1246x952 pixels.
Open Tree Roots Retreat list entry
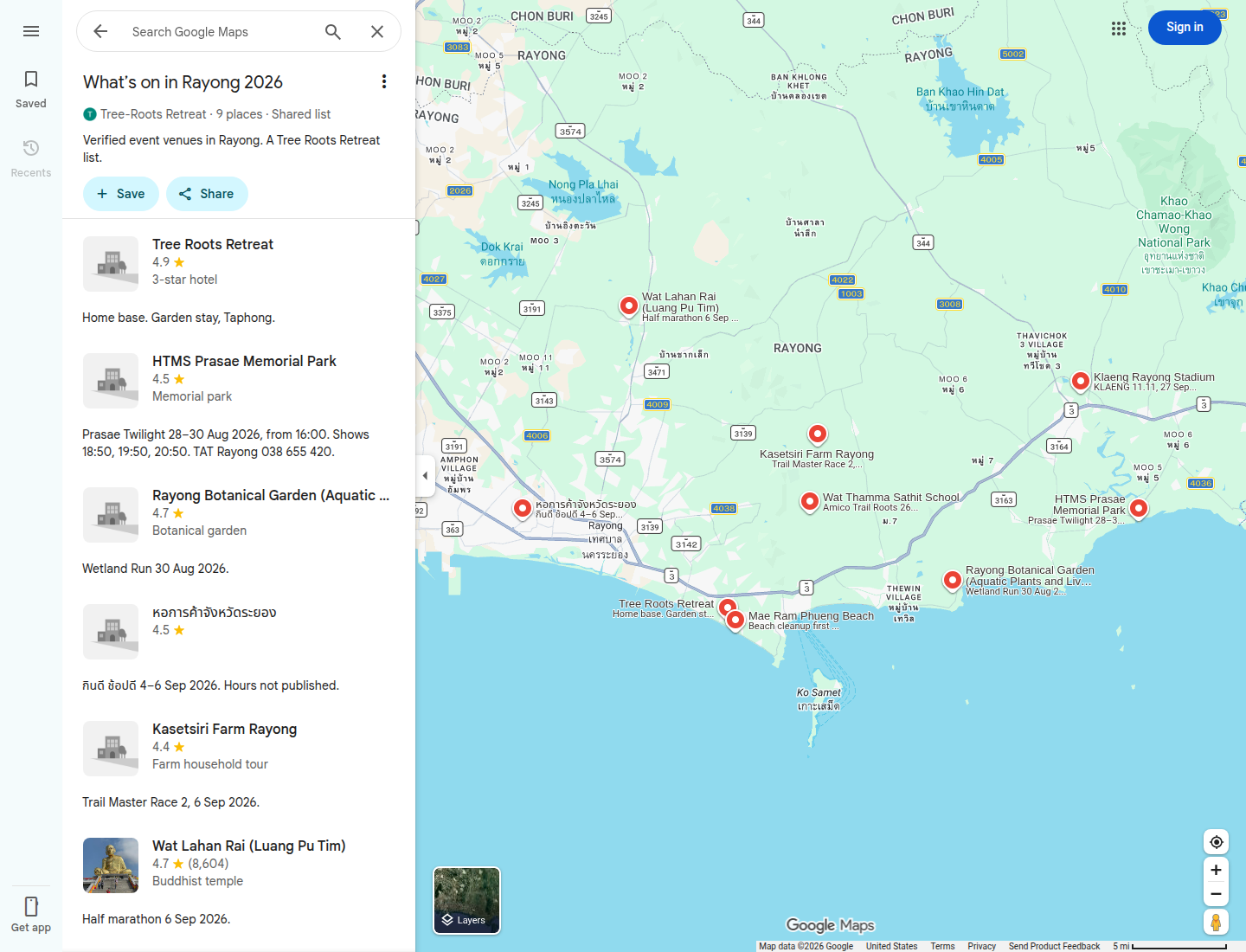point(239,263)
